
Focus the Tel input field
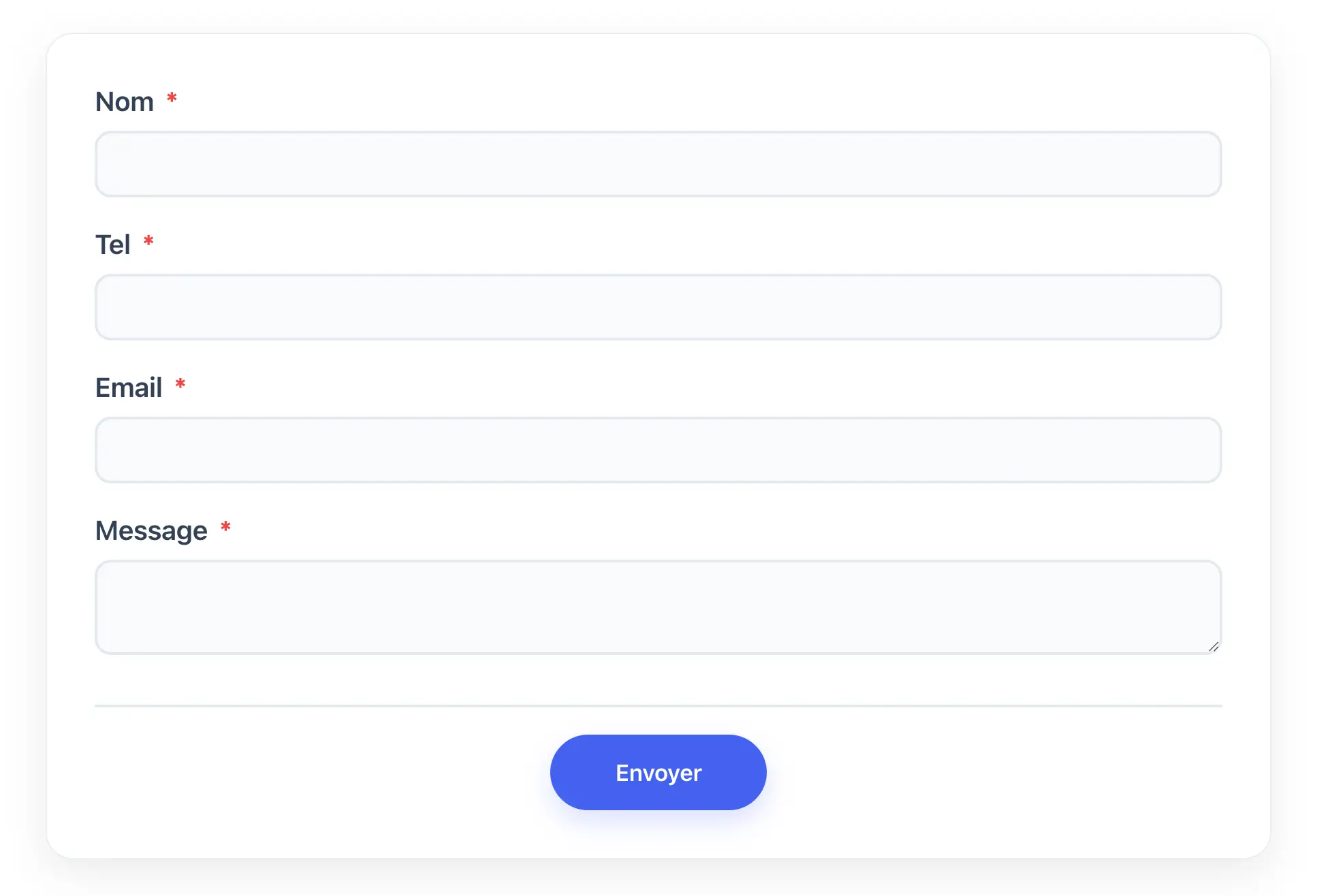658,307
